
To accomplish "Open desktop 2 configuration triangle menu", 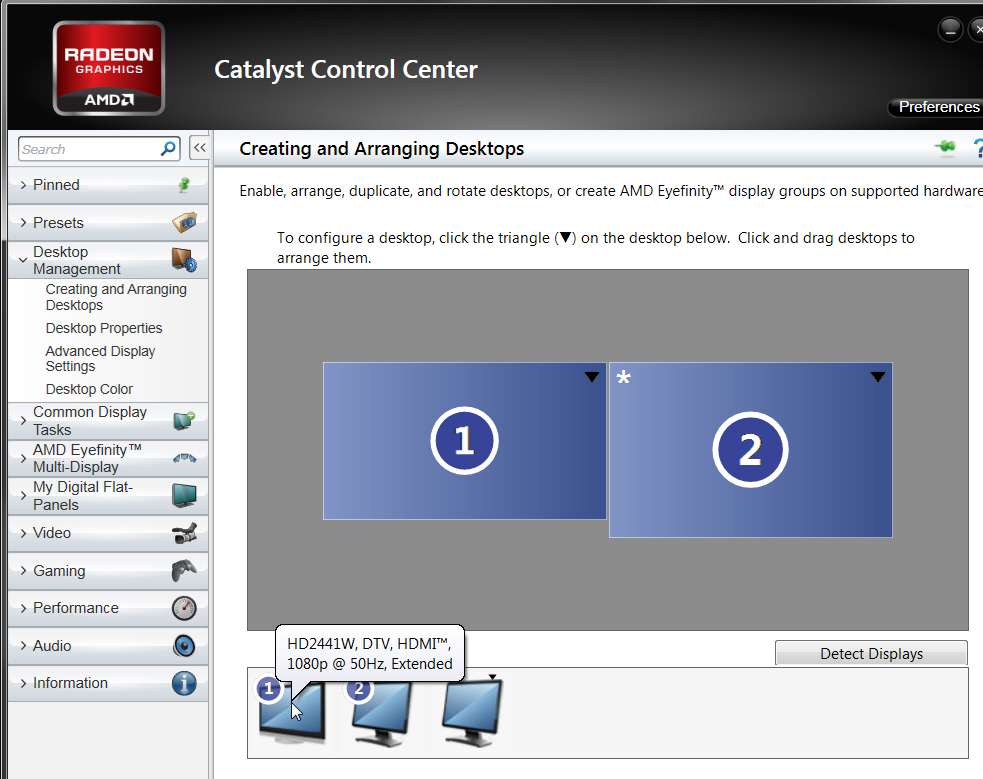I will click(x=877, y=377).
